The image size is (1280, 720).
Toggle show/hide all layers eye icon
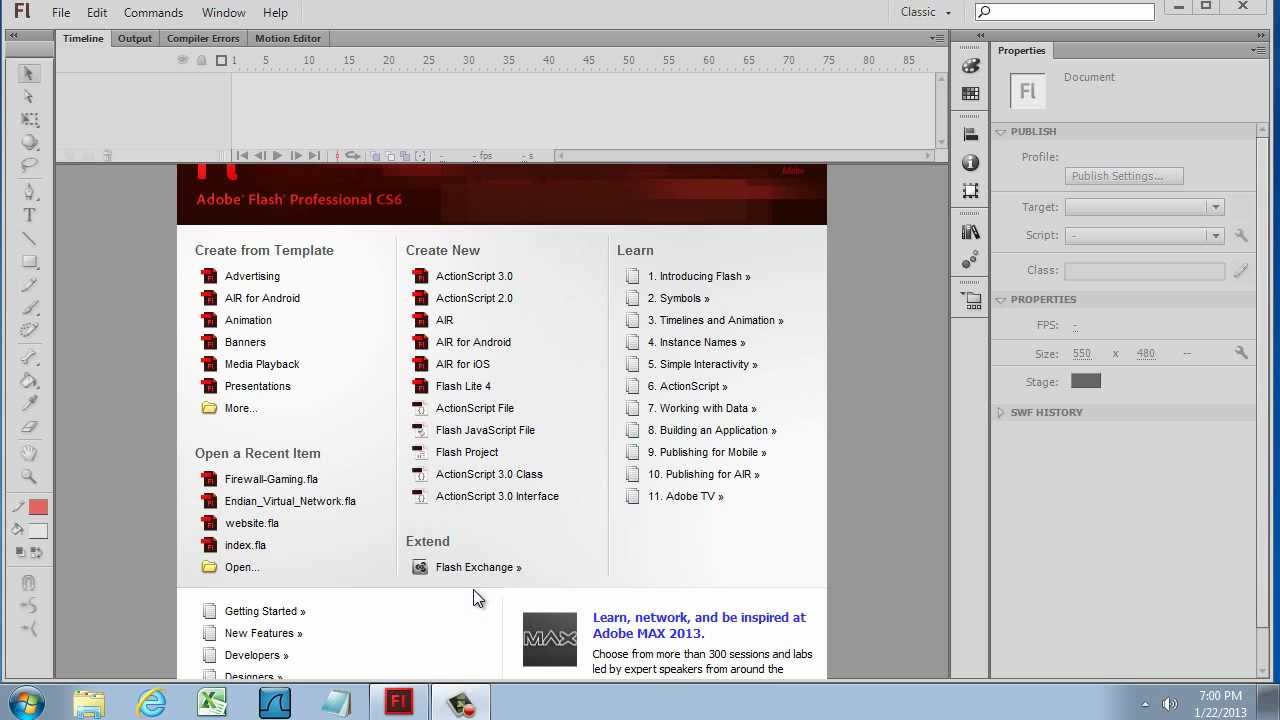tap(183, 60)
